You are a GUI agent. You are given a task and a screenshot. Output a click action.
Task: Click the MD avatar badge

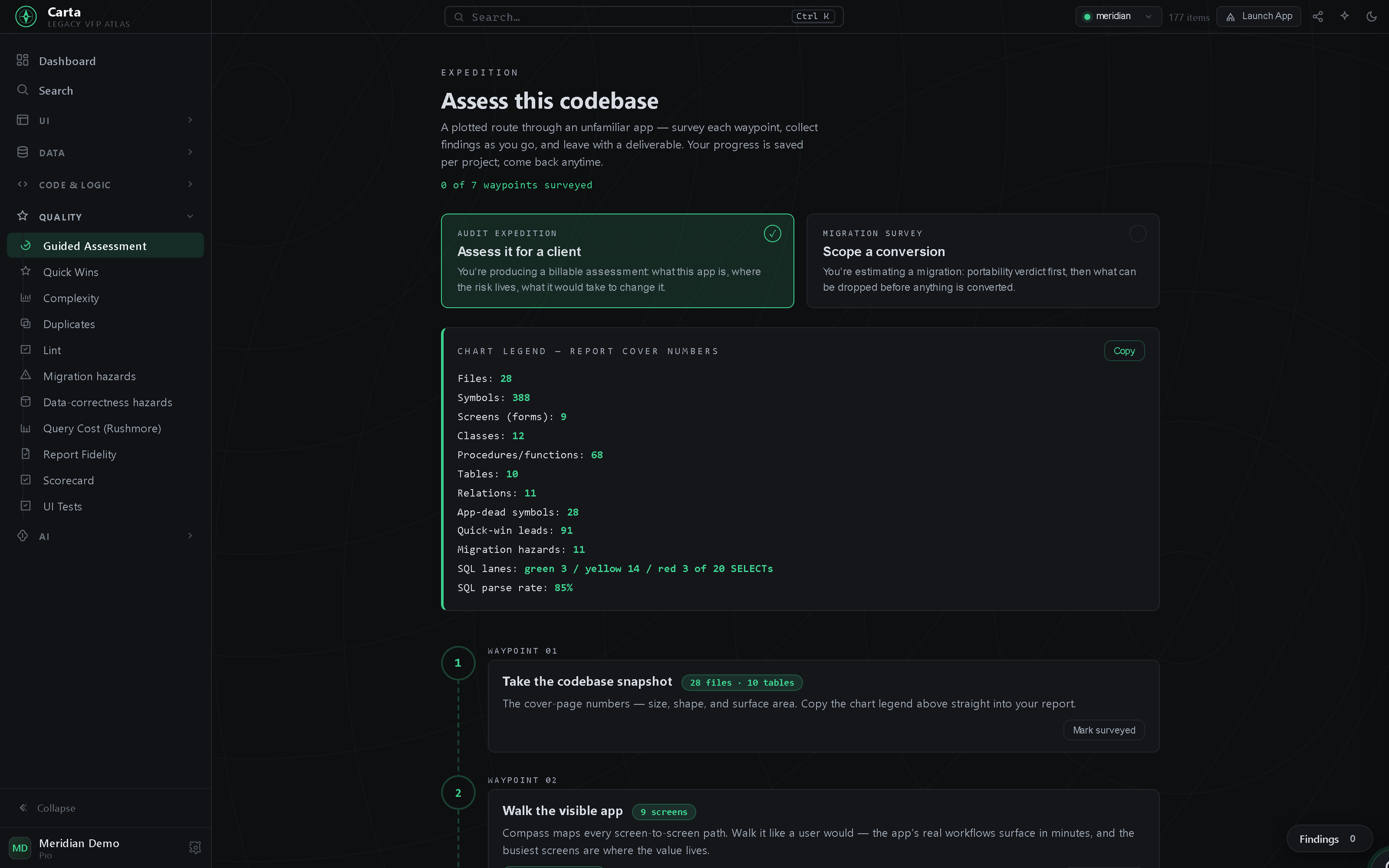coord(20,848)
